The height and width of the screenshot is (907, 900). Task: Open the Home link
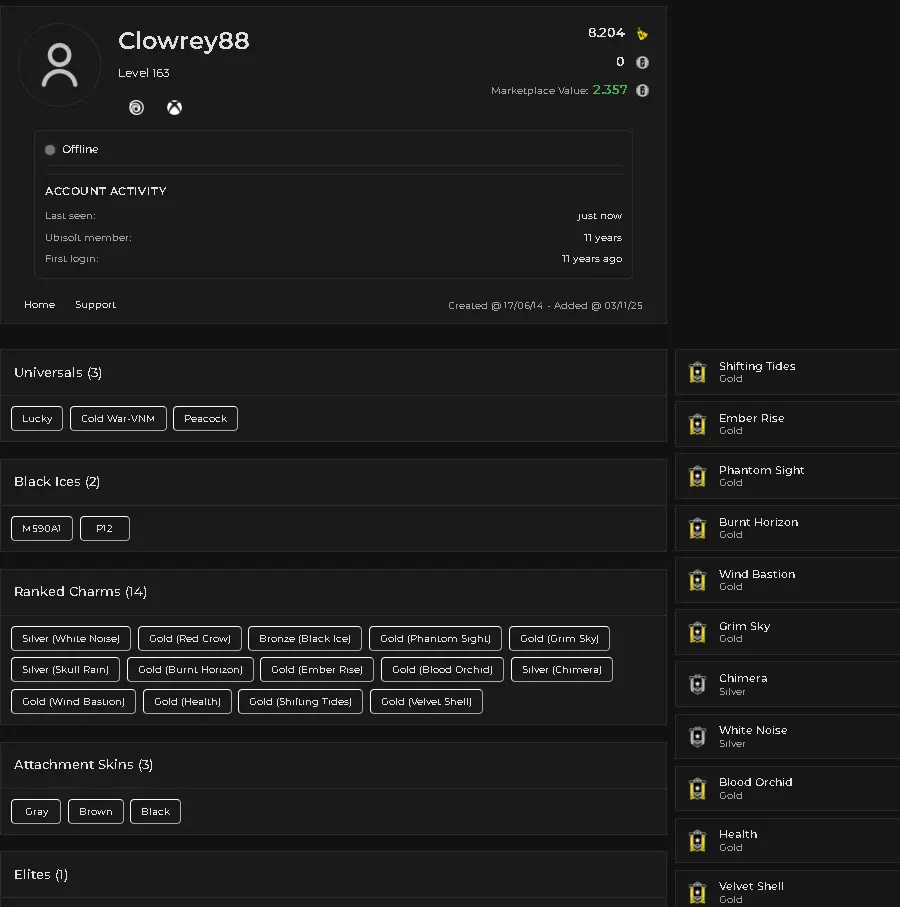(40, 305)
